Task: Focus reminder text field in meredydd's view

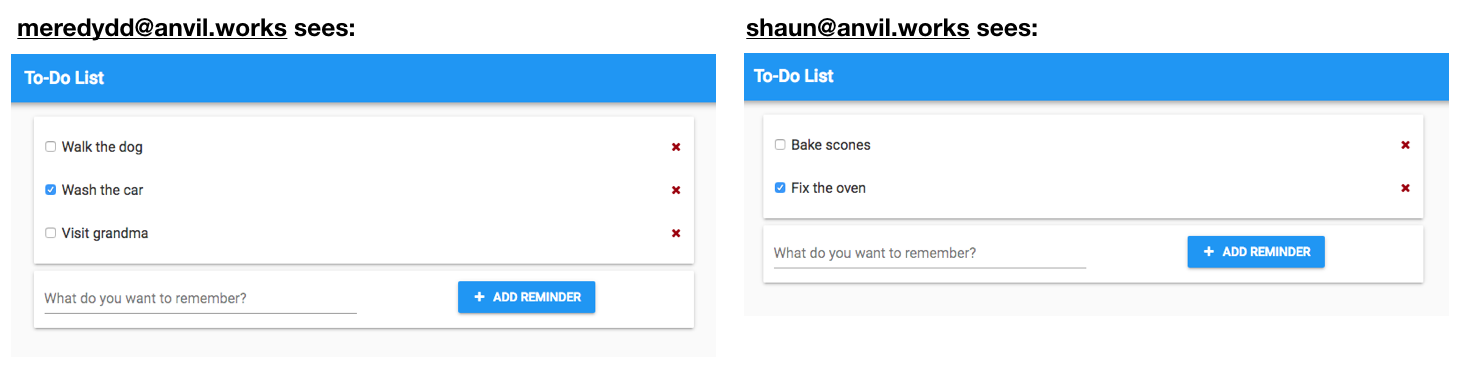Action: 200,298
